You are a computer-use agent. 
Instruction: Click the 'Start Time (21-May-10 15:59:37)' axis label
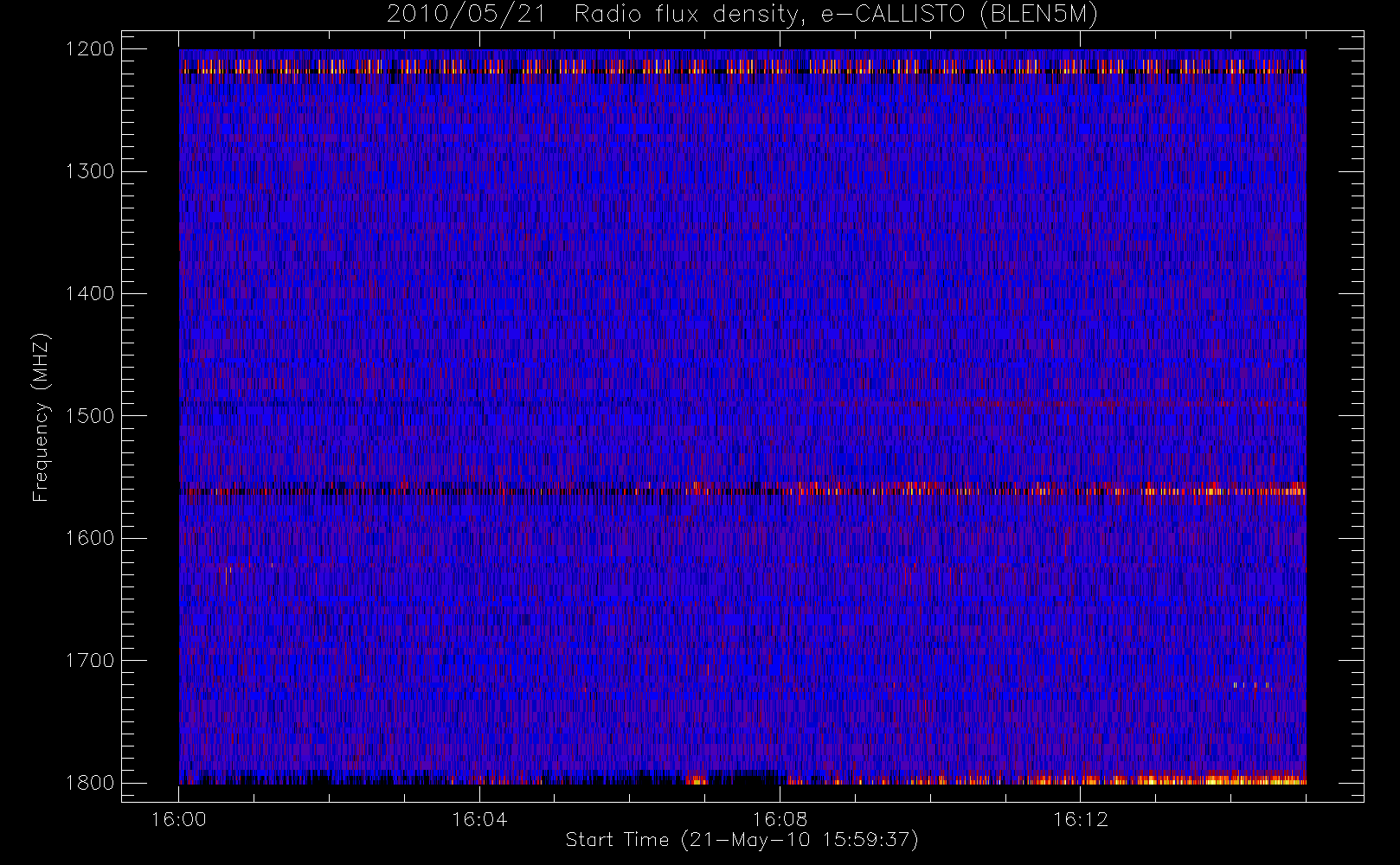(x=742, y=840)
